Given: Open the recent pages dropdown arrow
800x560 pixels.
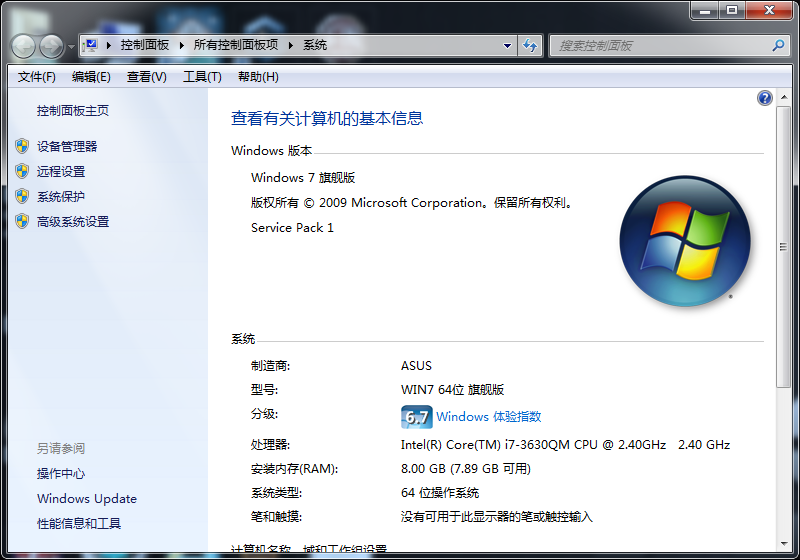Looking at the screenshot, I should click(x=71, y=47).
